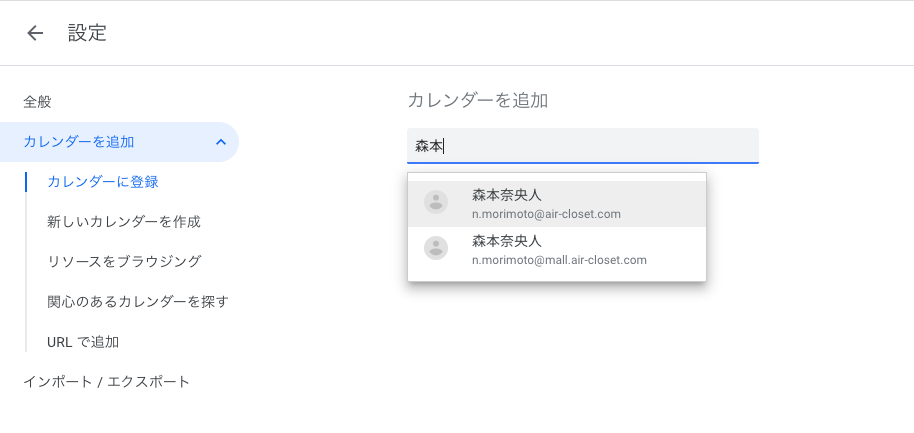Select the first 森本奈央人 name in the suggestions
The width and height of the screenshot is (914, 433).
506,195
